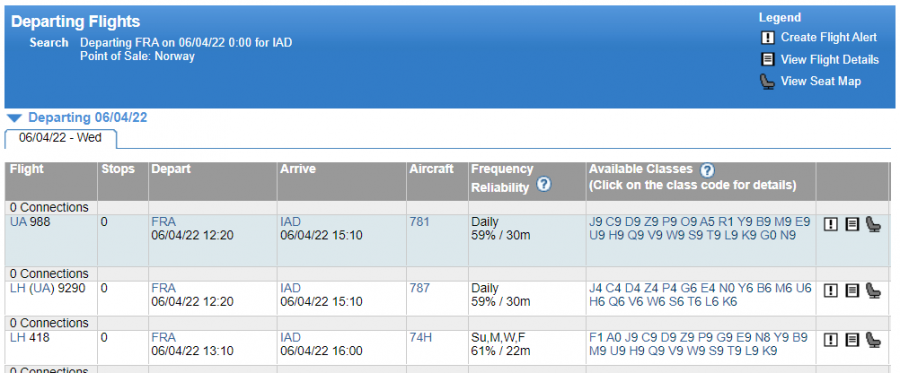This screenshot has width=900, height=373.
Task: Open the UA airline link for flight 988
Action: pos(15,222)
